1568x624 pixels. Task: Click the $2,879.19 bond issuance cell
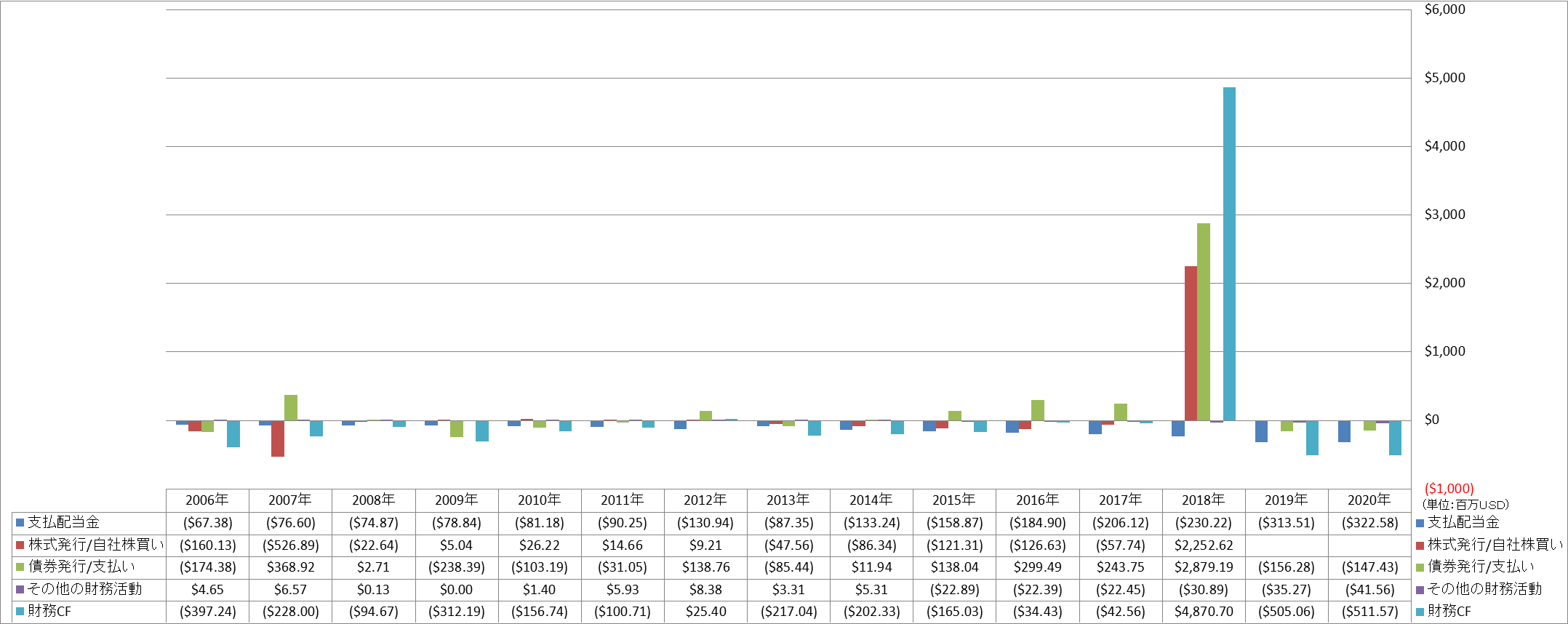point(1204,567)
